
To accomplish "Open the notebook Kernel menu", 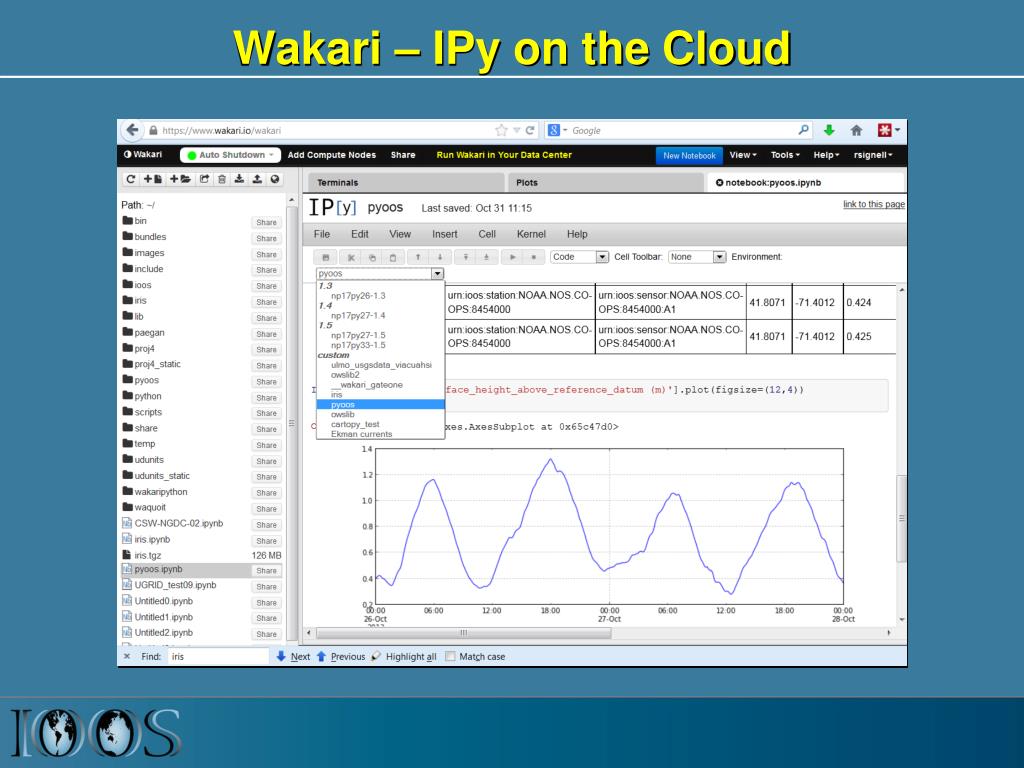I will (x=531, y=234).
